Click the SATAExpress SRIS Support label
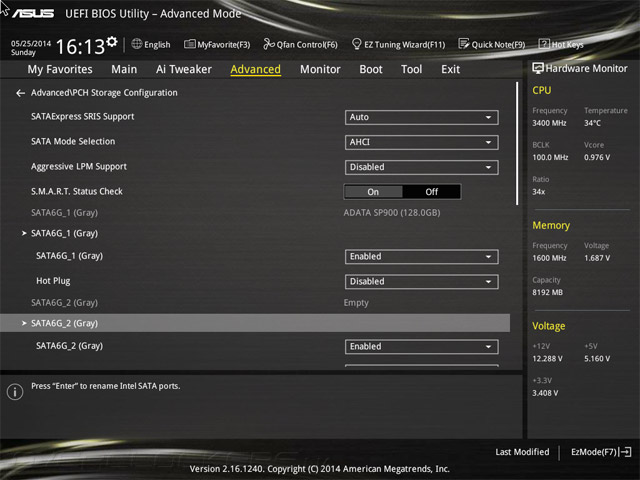 (82, 117)
